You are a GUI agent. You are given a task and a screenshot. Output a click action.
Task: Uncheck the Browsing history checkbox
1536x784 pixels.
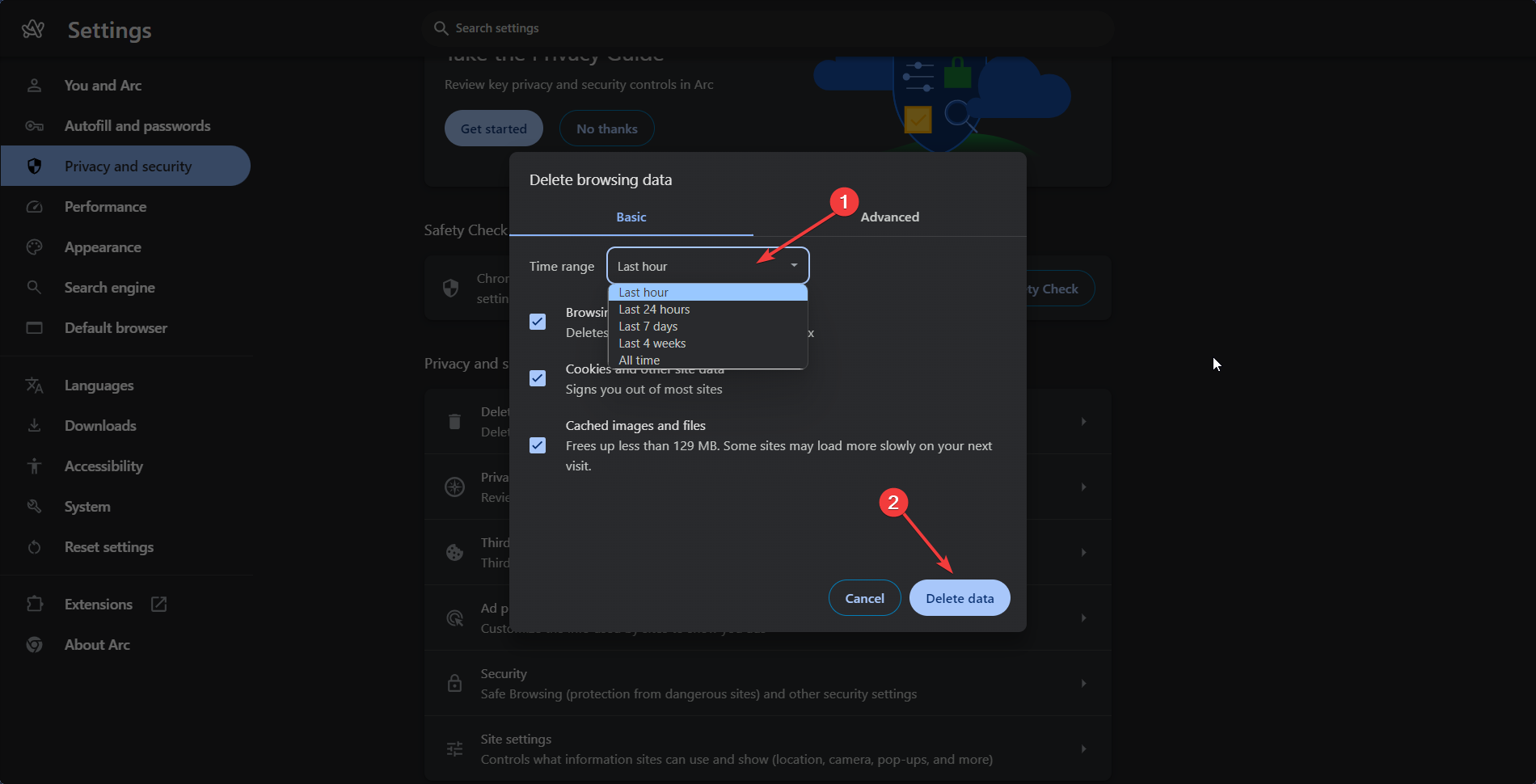click(x=538, y=322)
